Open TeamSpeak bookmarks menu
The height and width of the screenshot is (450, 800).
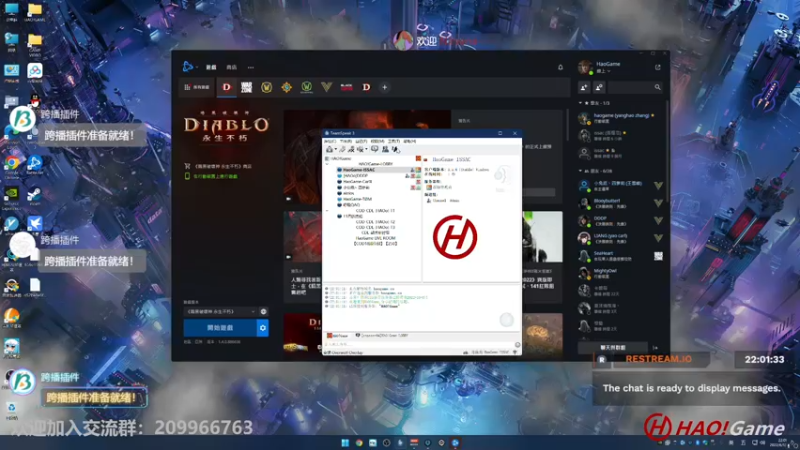click(x=346, y=141)
